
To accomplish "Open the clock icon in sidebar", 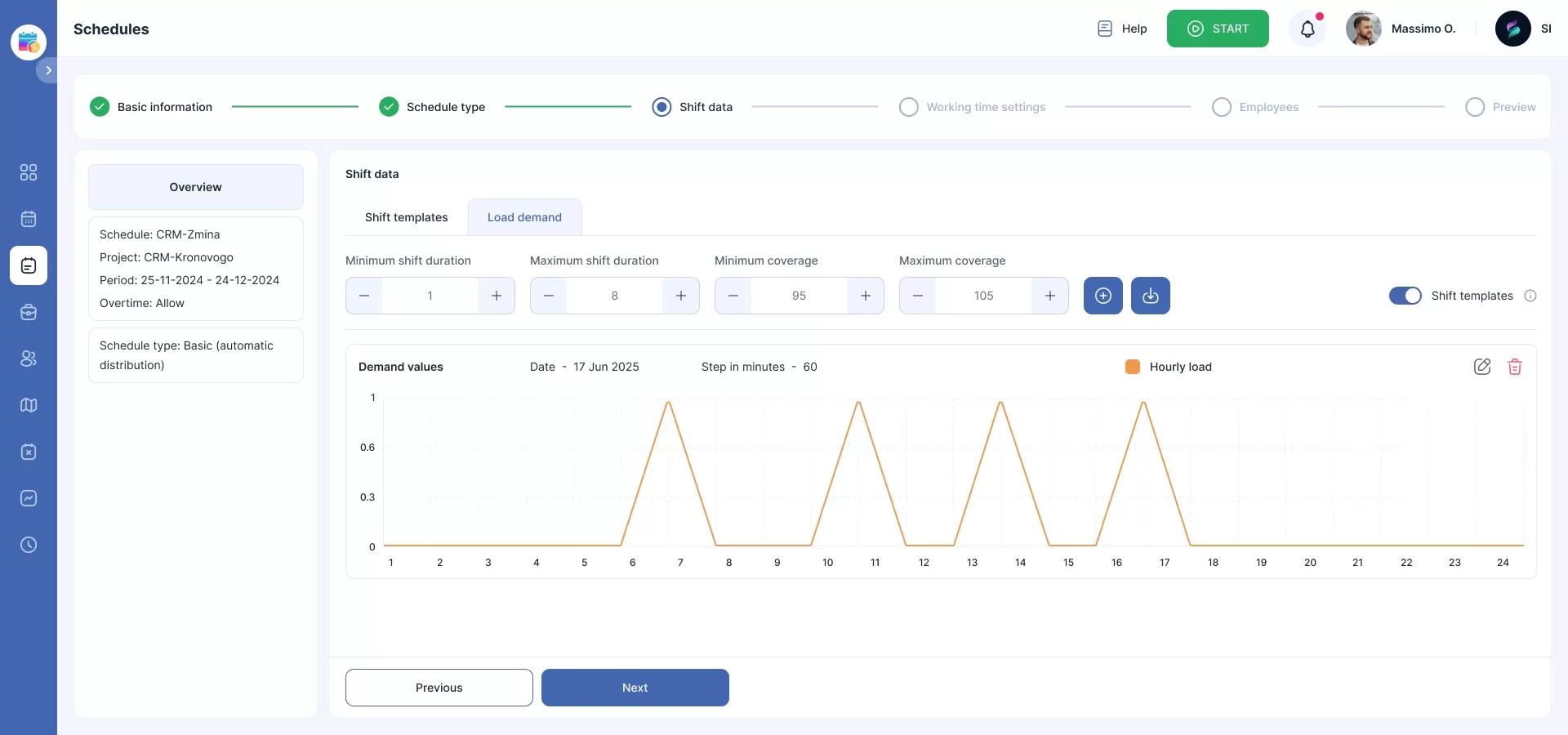I will click(29, 545).
